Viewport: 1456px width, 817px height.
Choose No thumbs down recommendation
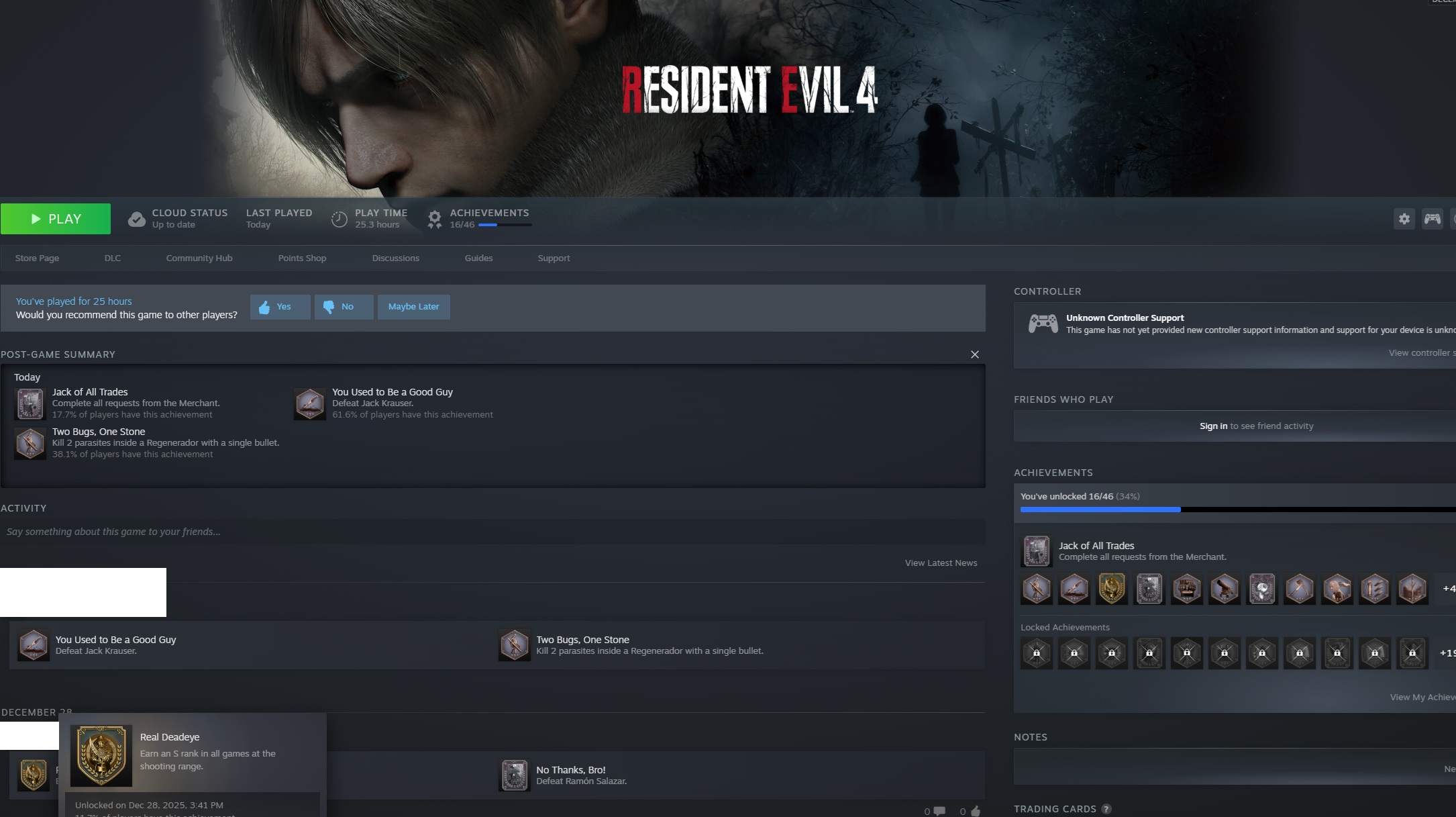pos(344,307)
